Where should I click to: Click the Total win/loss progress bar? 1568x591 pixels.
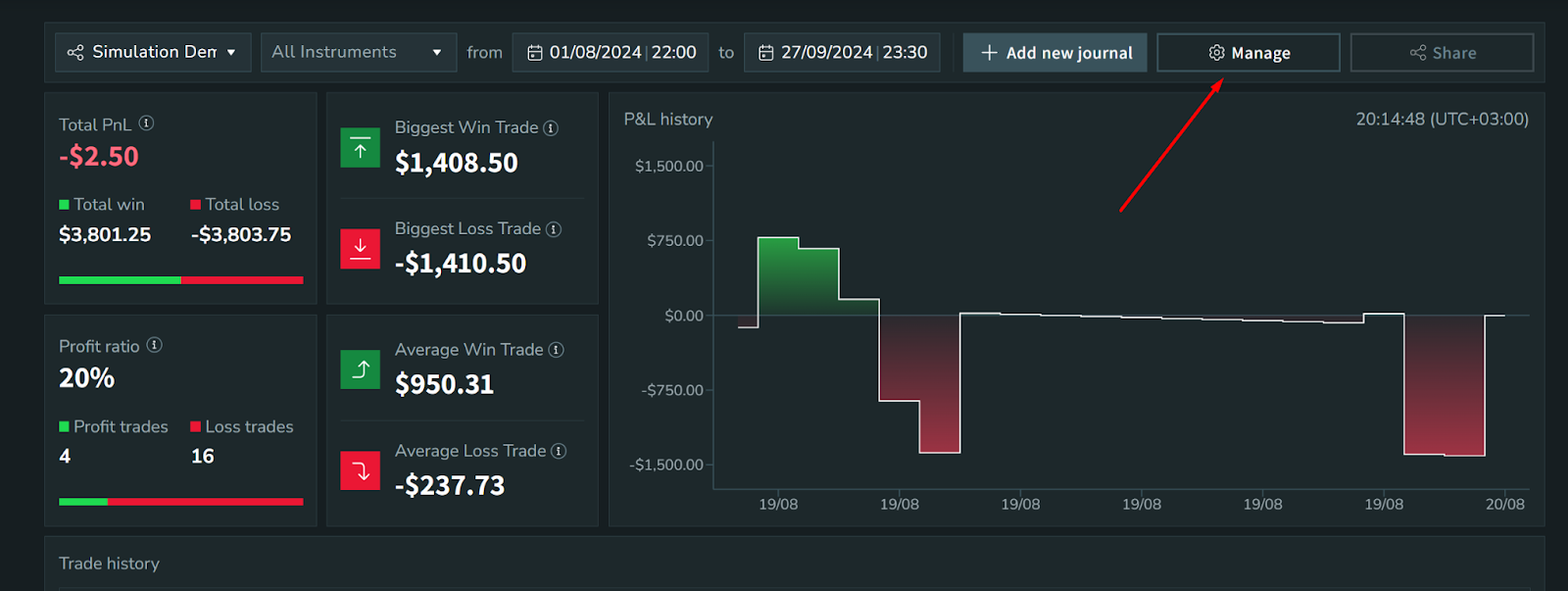click(x=180, y=280)
